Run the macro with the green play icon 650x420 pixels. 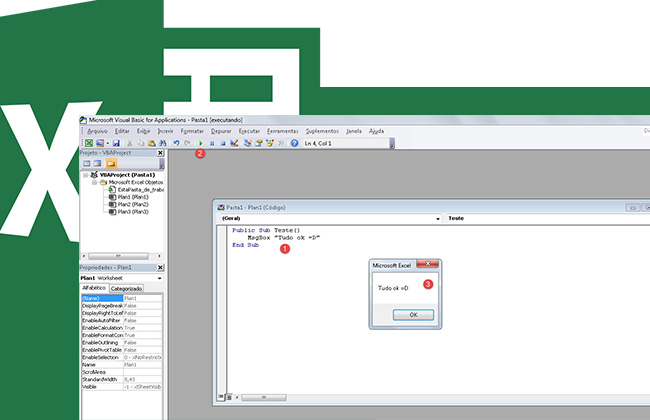pos(201,143)
